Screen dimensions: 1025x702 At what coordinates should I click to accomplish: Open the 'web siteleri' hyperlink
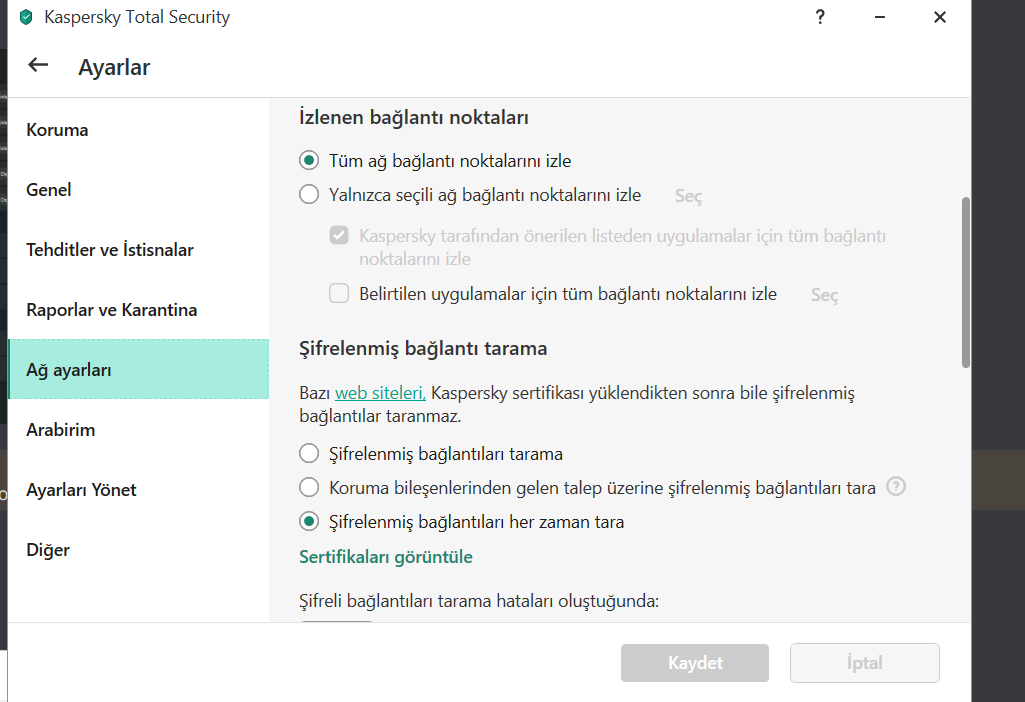pyautogui.click(x=380, y=393)
